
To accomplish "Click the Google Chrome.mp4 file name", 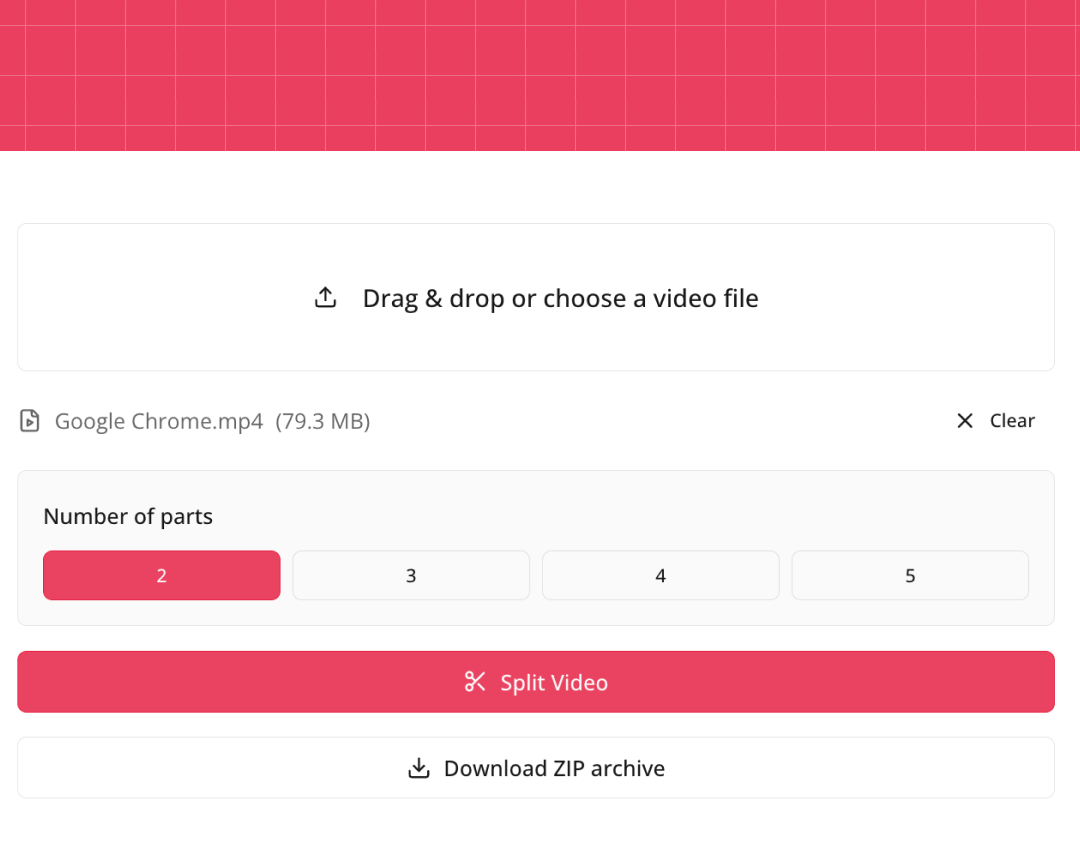I will coord(159,421).
